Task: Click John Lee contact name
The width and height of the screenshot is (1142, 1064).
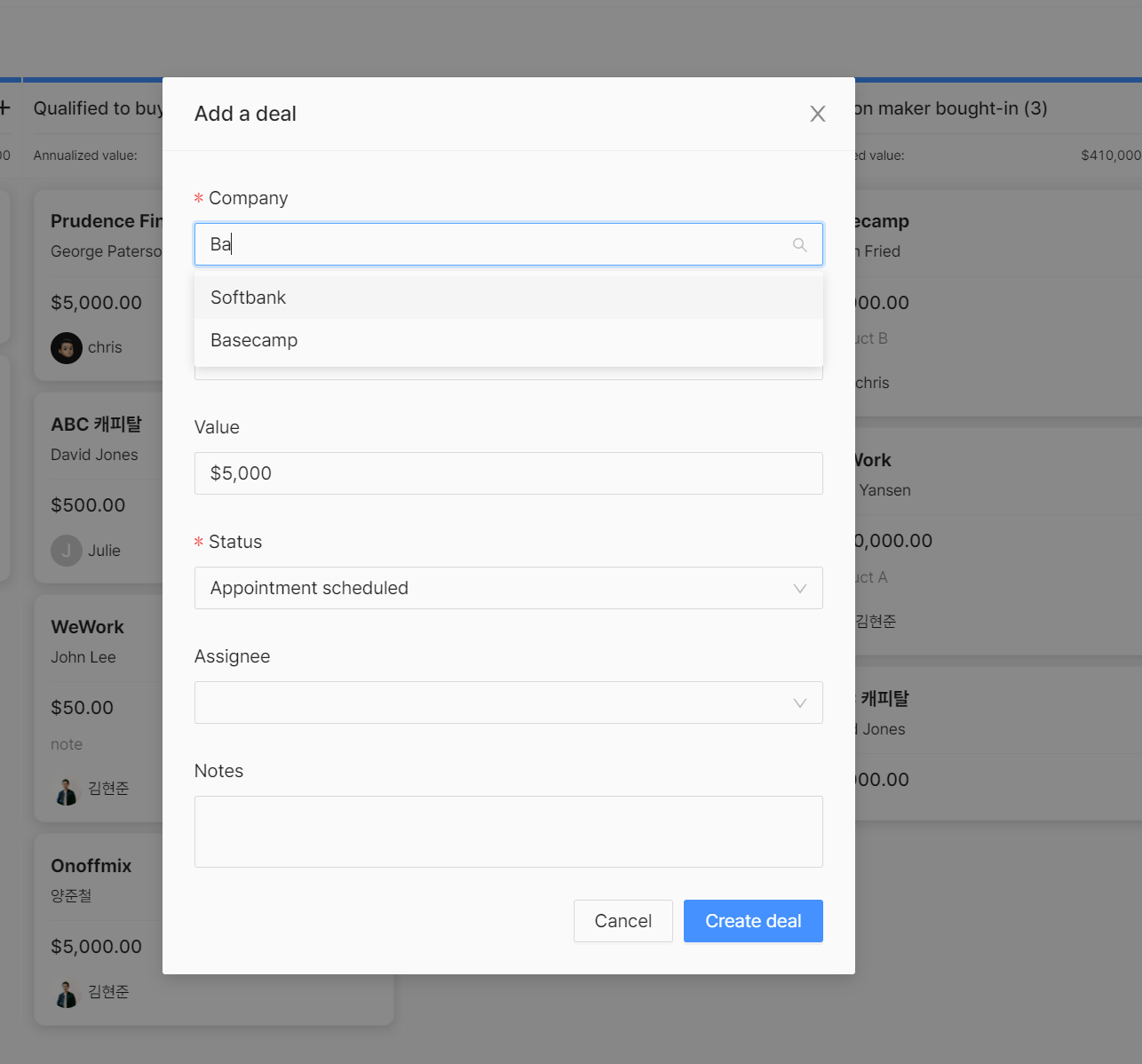Action: tap(83, 657)
